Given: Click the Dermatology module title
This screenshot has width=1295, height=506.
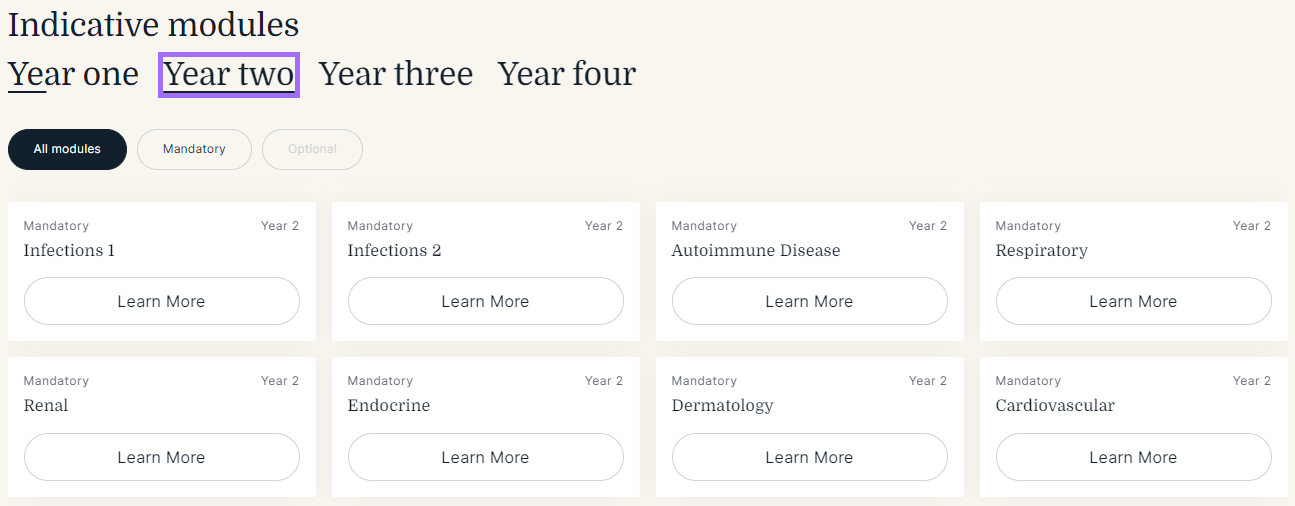Looking at the screenshot, I should pyautogui.click(x=723, y=405).
